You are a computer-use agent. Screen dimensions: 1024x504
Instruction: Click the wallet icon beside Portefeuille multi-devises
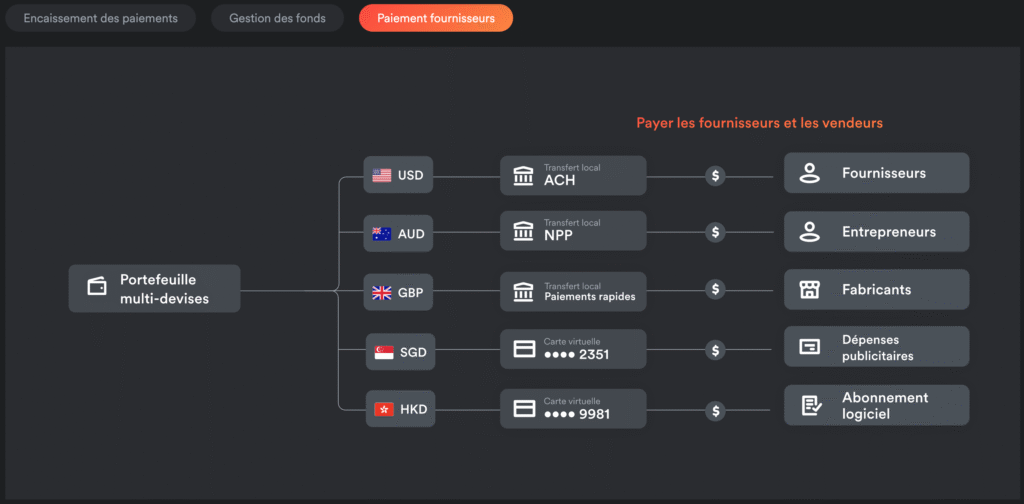coord(97,287)
